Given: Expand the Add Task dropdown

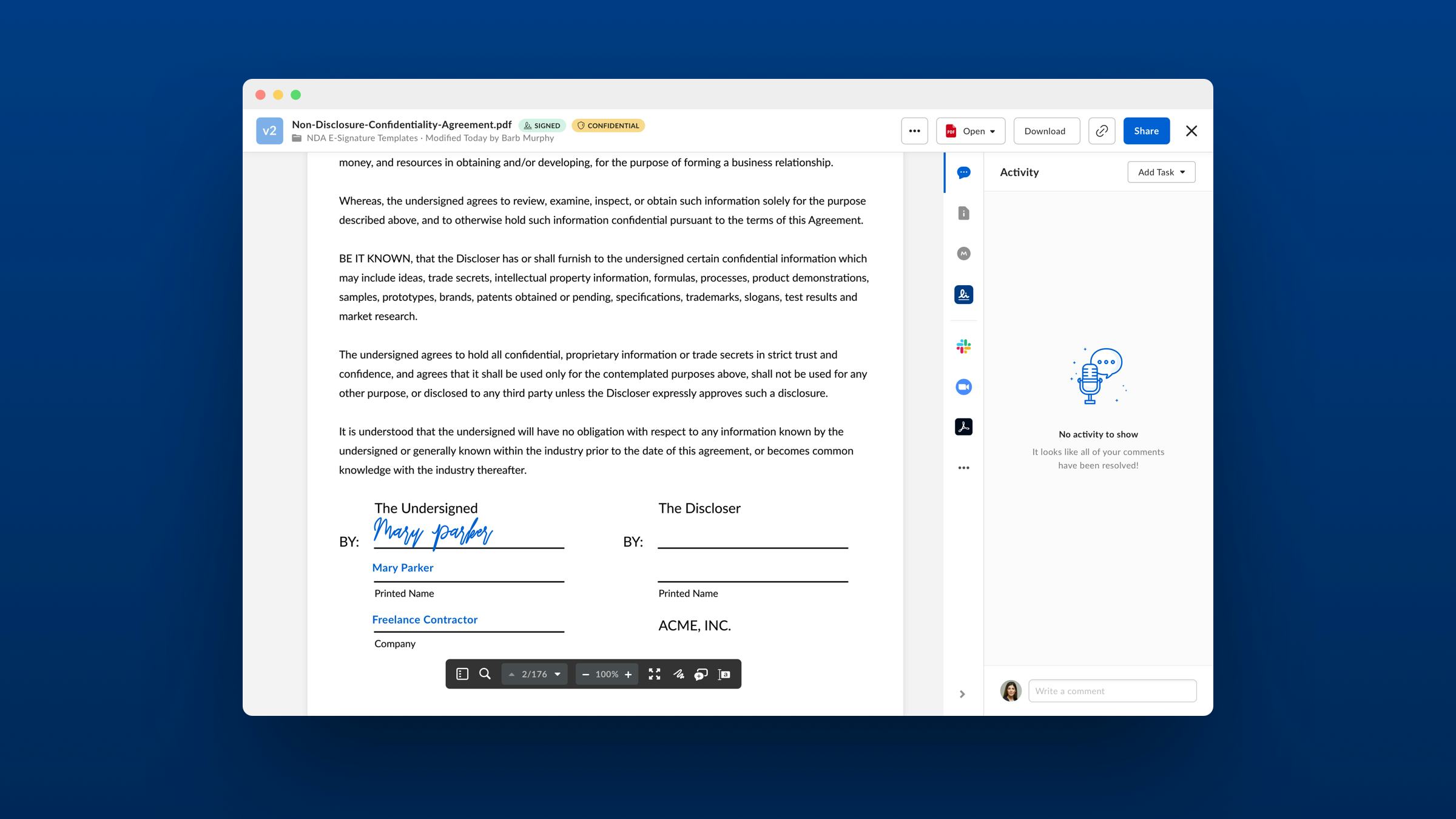Looking at the screenshot, I should (1161, 172).
